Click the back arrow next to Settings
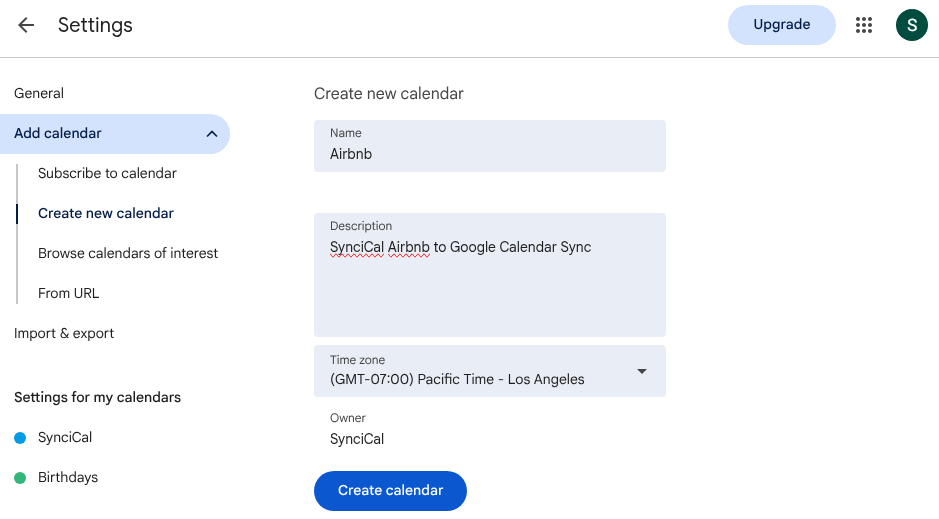 pyautogui.click(x=26, y=25)
